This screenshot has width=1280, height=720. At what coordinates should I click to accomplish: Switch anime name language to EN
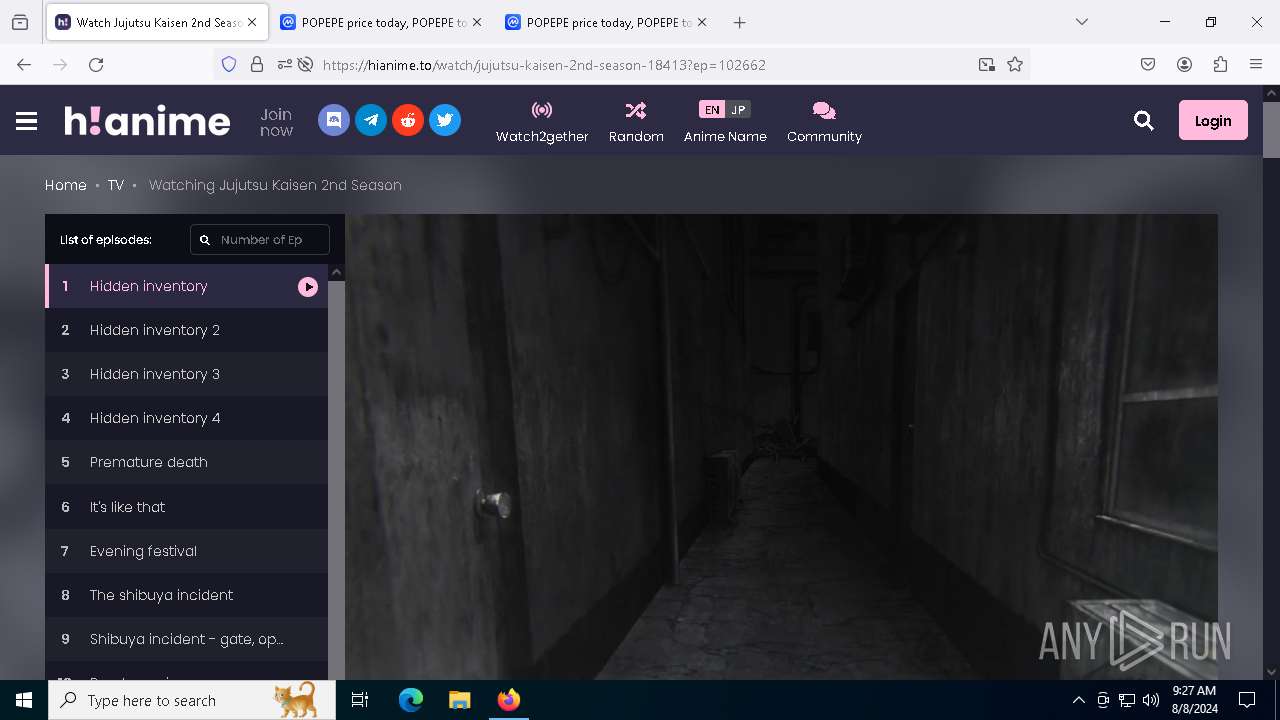coord(712,110)
